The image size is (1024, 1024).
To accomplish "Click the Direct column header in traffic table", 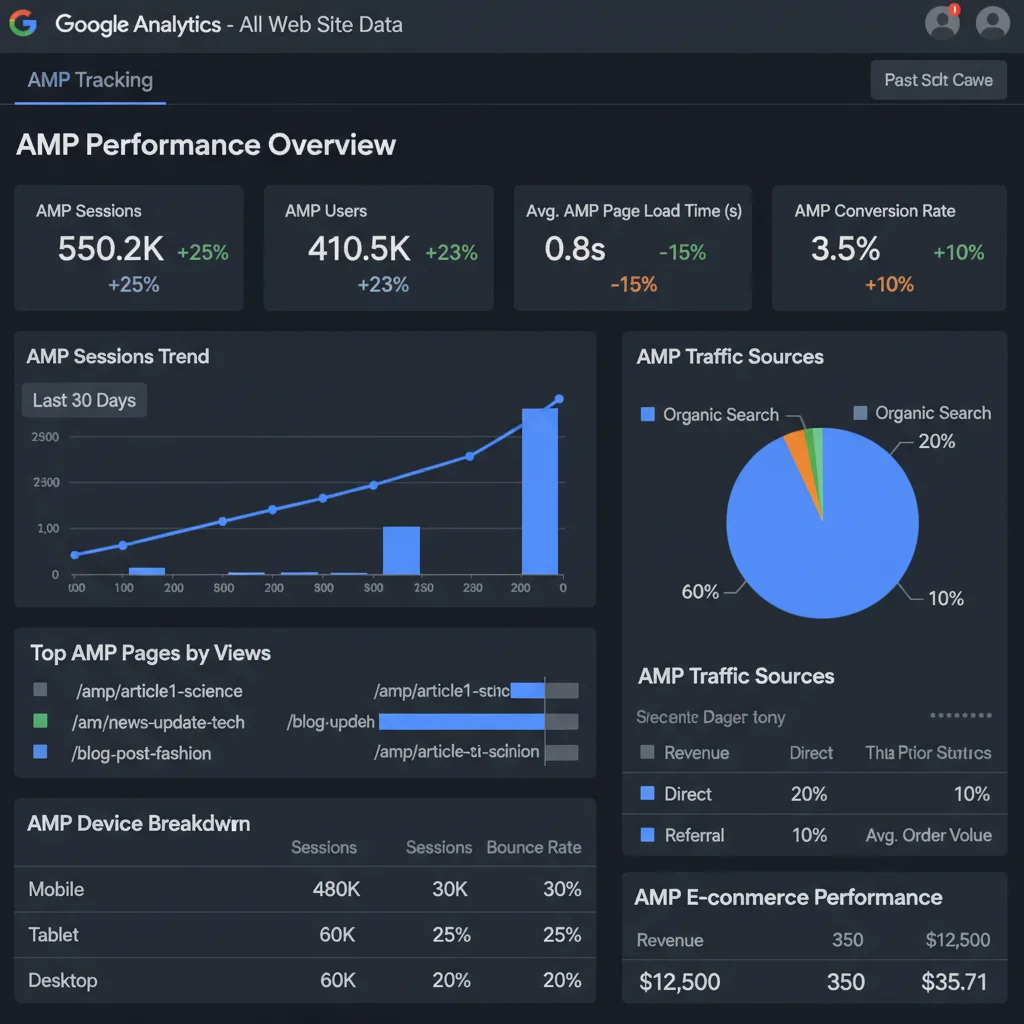I will pyautogui.click(x=811, y=753).
